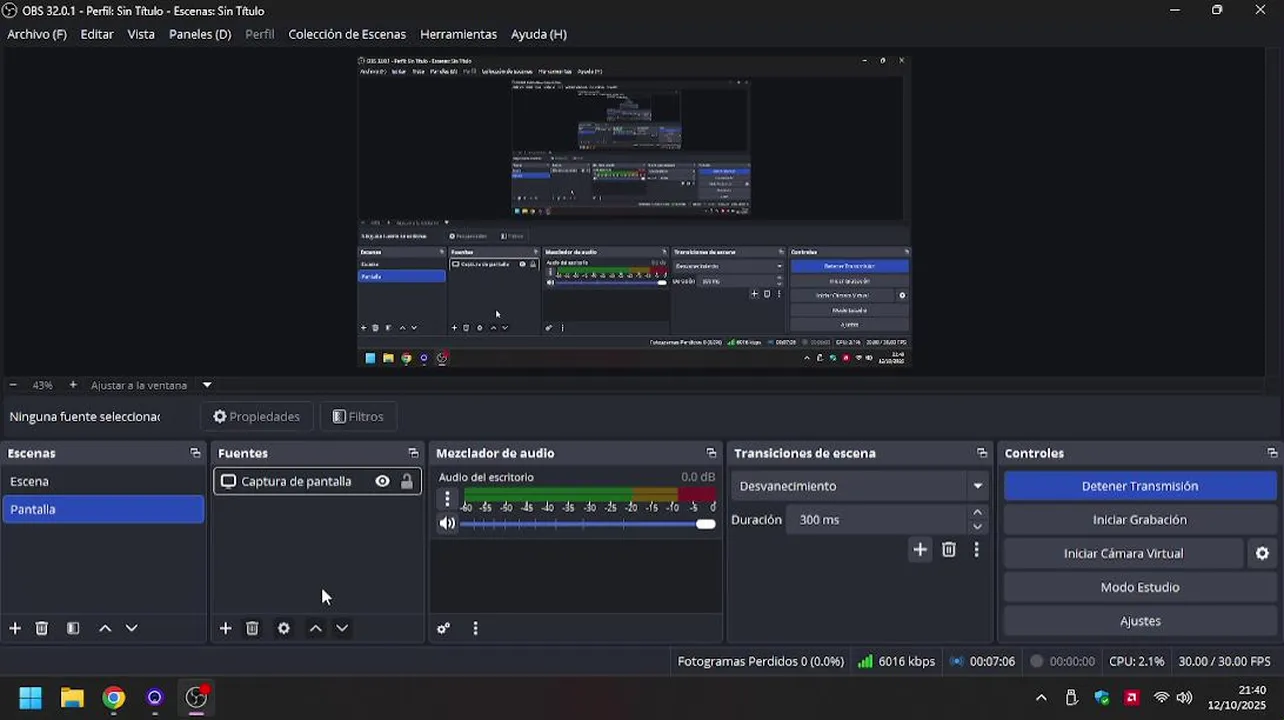
Task: Click 6016 kbps bitrate status
Action: click(899, 661)
